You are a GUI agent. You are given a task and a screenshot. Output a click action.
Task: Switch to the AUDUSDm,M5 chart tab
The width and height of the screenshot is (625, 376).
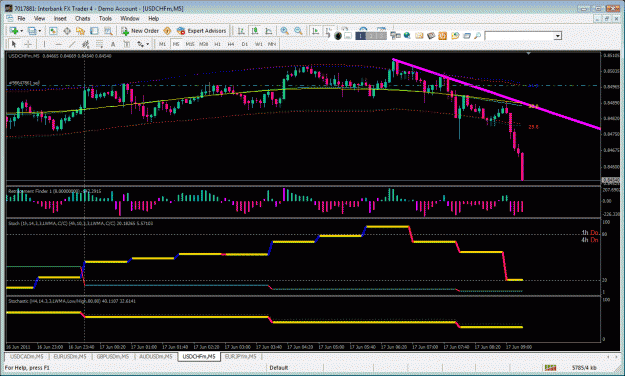pyautogui.click(x=155, y=356)
